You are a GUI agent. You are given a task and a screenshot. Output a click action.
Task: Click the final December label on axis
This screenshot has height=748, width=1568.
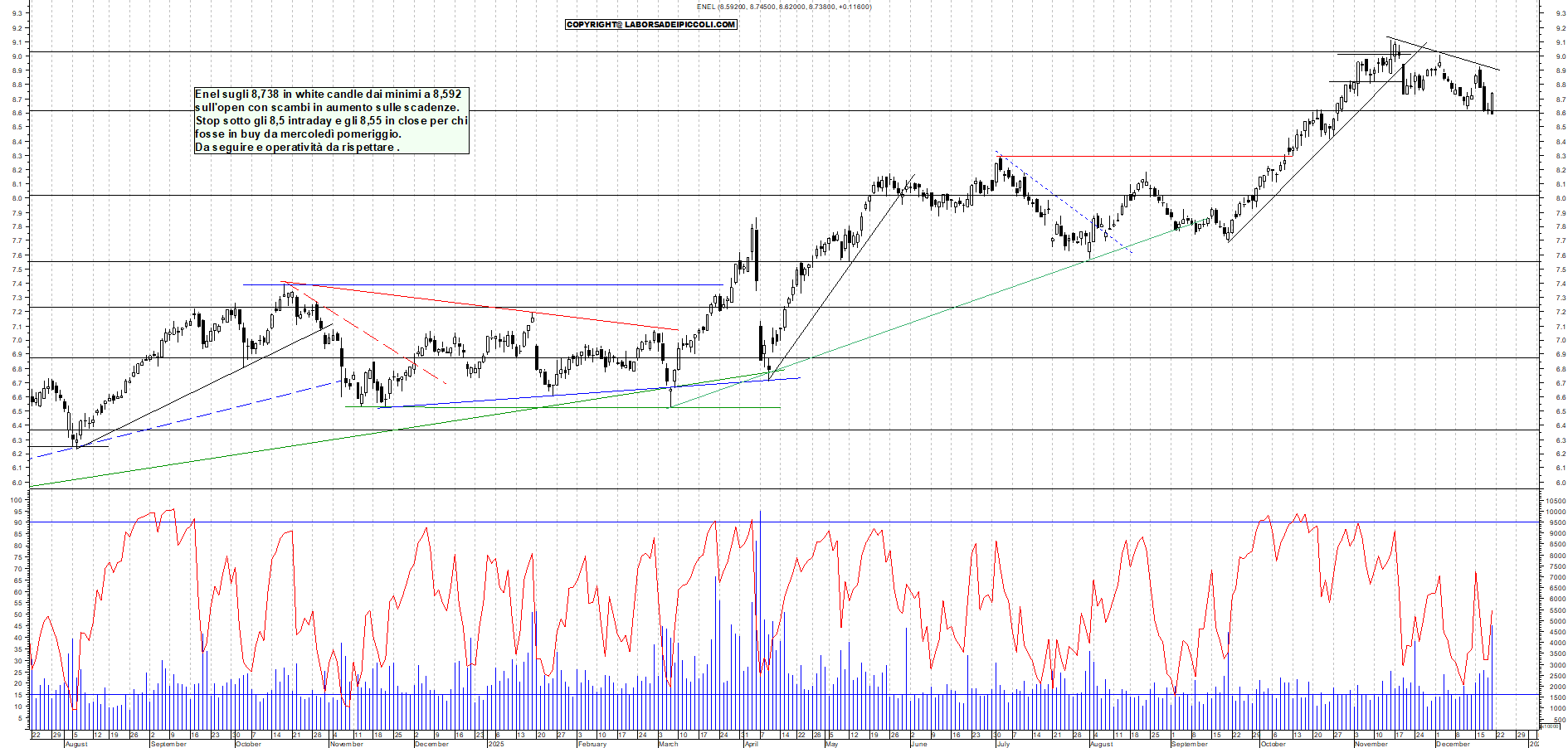point(1452,744)
